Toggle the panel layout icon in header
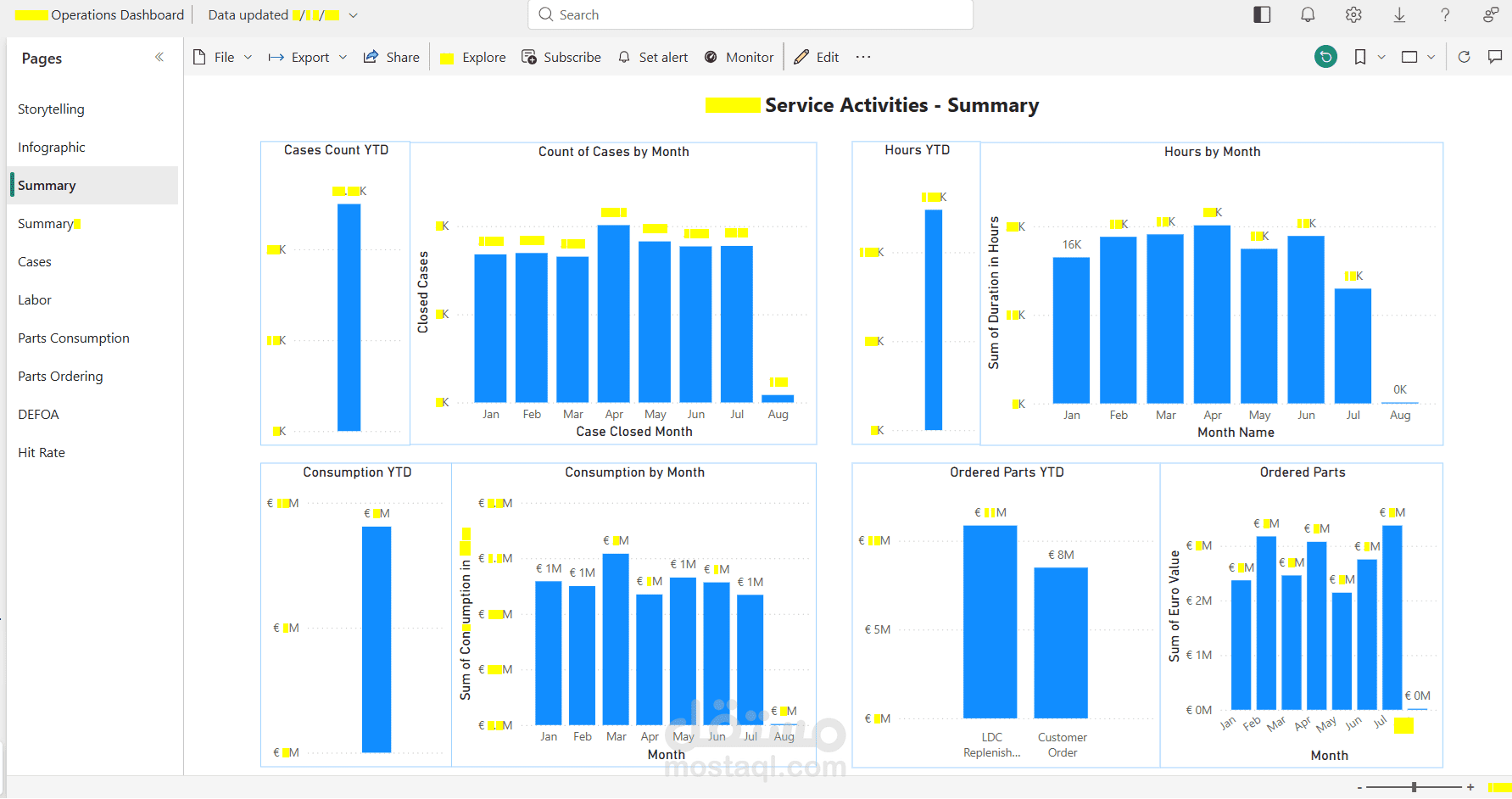This screenshot has width=1512, height=799. (x=1262, y=14)
